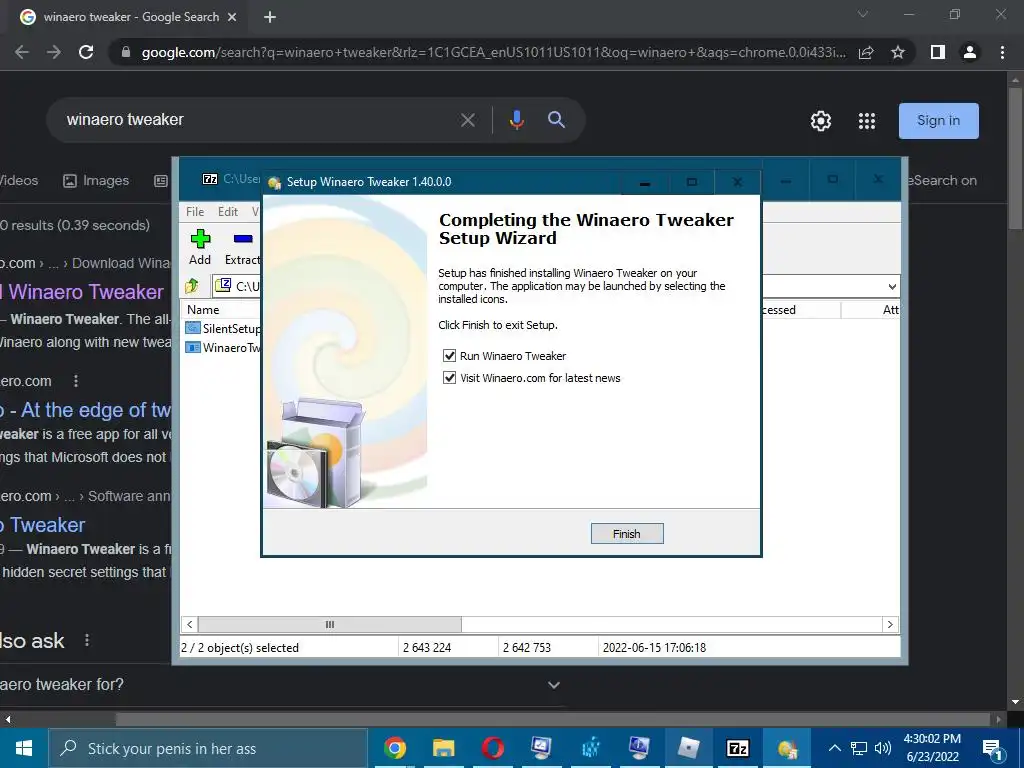Select the SilentSetup file in 7-Zip
Image resolution: width=1024 pixels, height=768 pixels.
223,328
